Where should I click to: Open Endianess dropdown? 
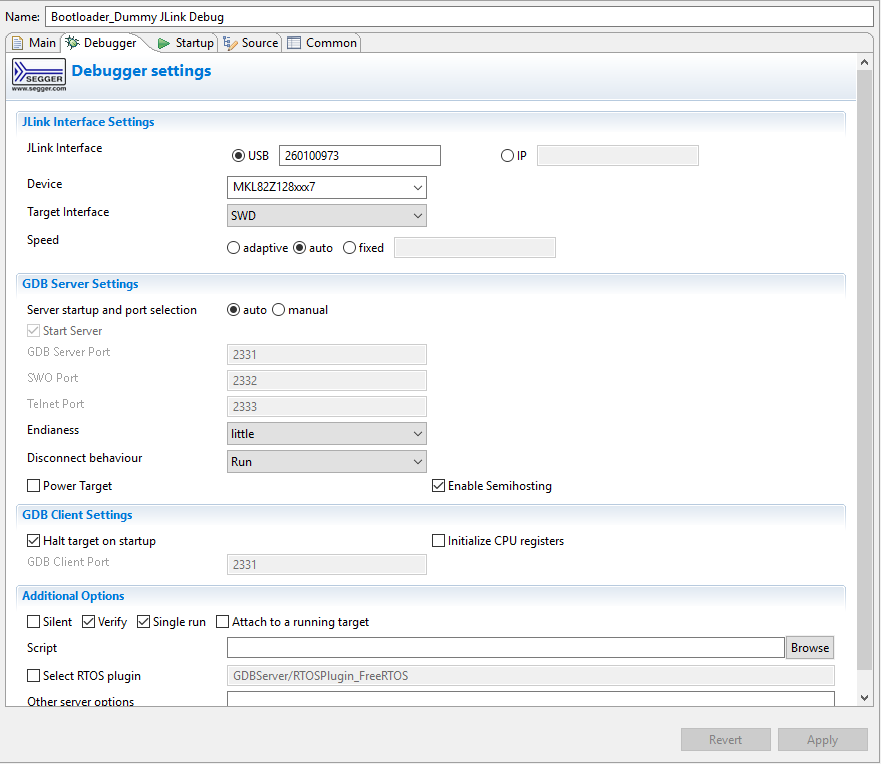(x=326, y=434)
